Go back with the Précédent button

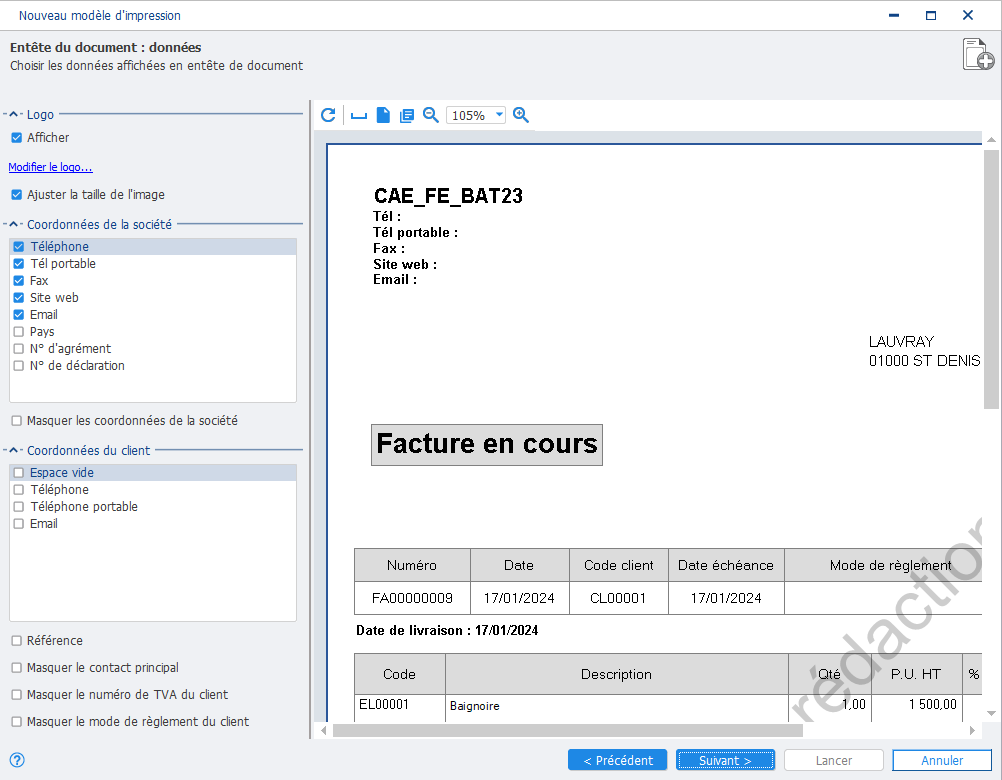[x=617, y=760]
